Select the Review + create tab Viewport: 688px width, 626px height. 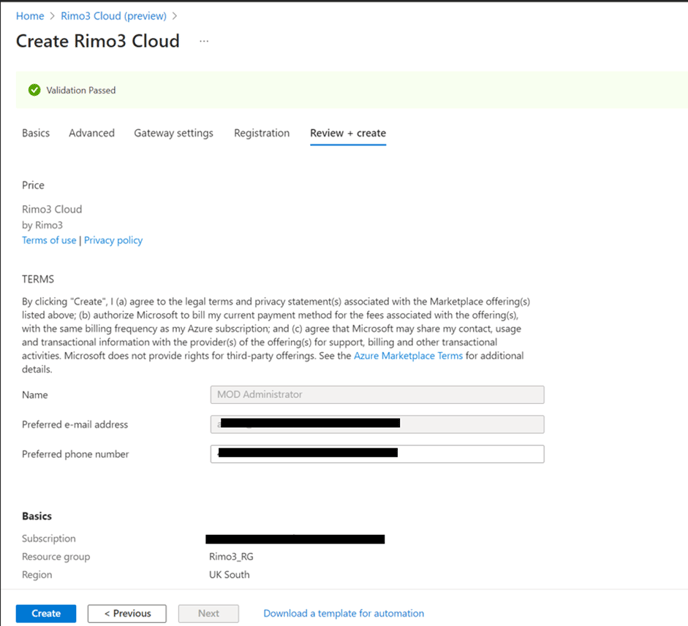point(348,133)
